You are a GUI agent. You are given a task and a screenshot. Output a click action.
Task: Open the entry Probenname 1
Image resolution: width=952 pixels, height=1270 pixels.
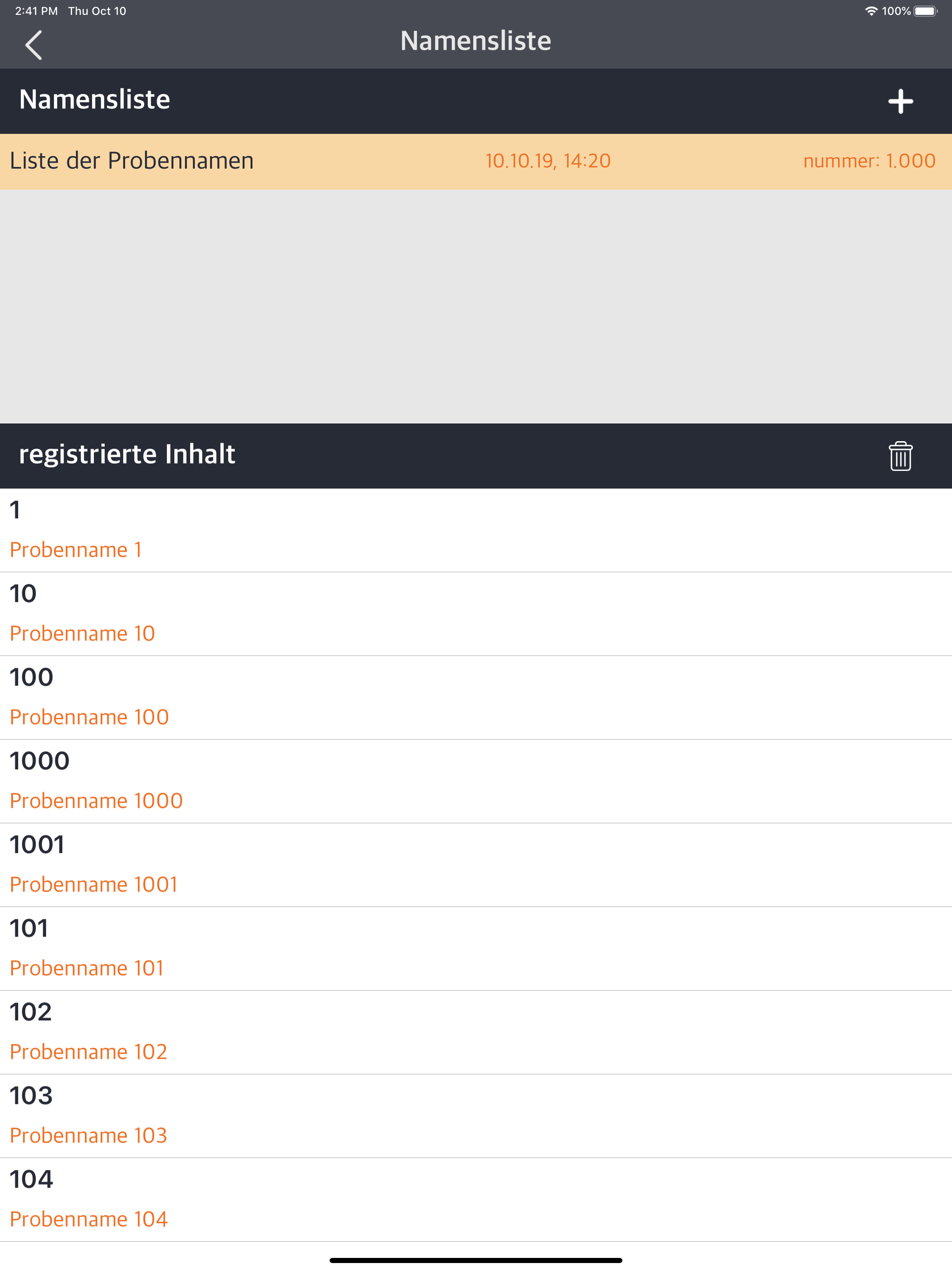476,530
